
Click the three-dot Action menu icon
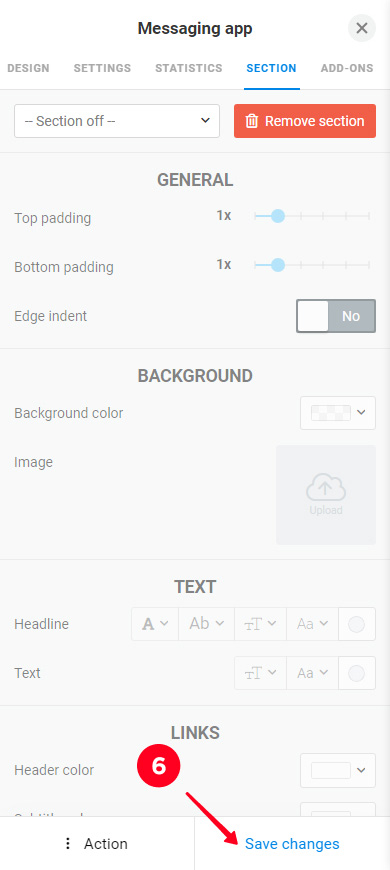pyautogui.click(x=68, y=843)
